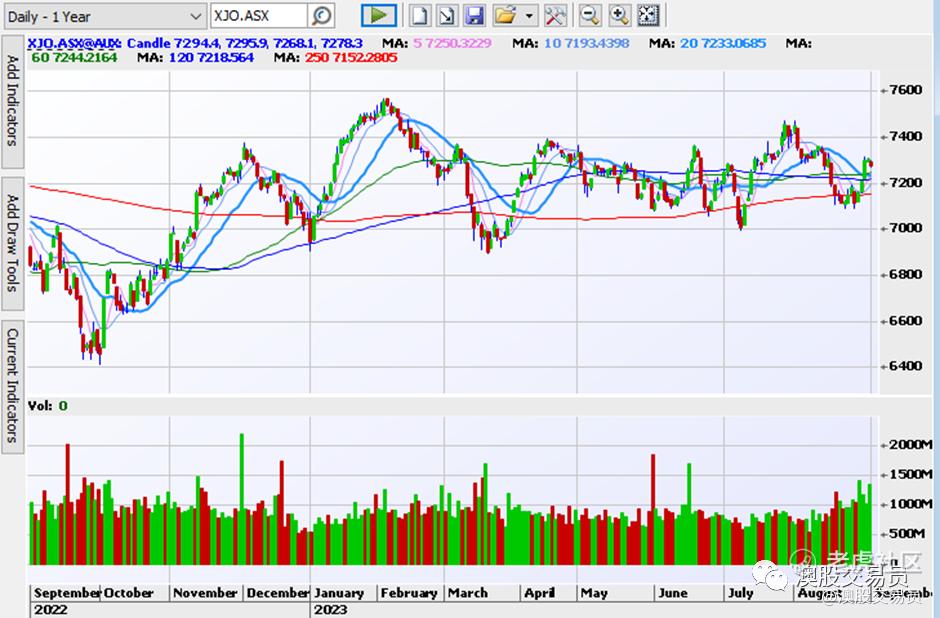This screenshot has width=940, height=618.
Task: Click the page with arrow export icon
Action: [x=447, y=16]
